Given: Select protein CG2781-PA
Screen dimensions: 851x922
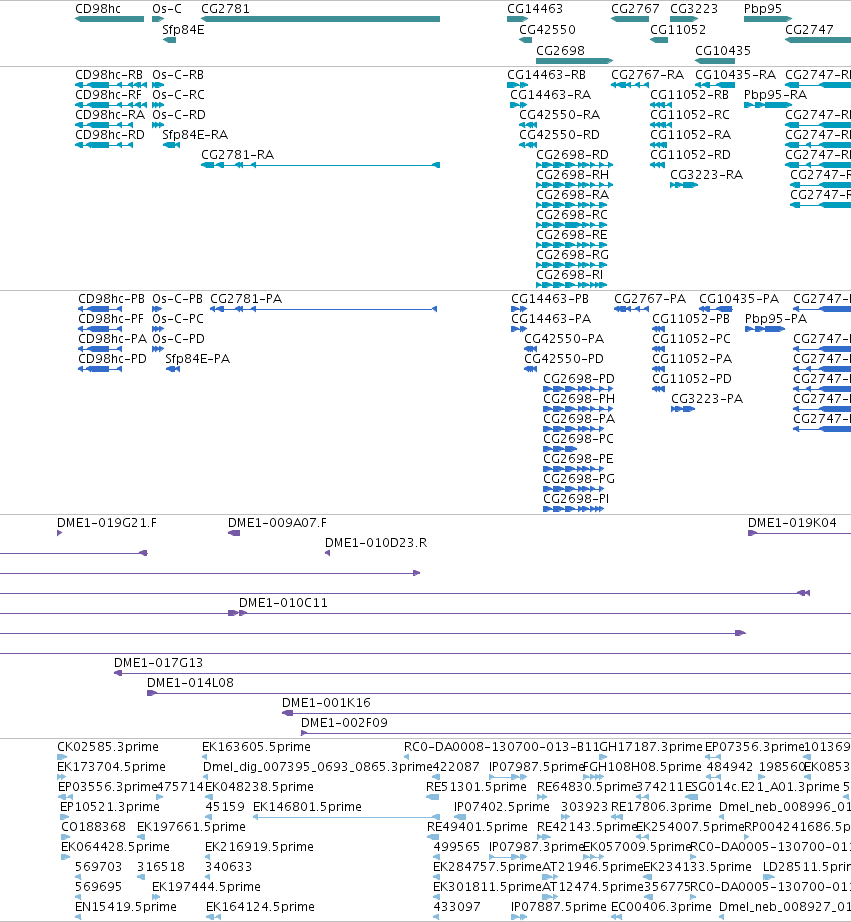Looking at the screenshot, I should point(323,309).
